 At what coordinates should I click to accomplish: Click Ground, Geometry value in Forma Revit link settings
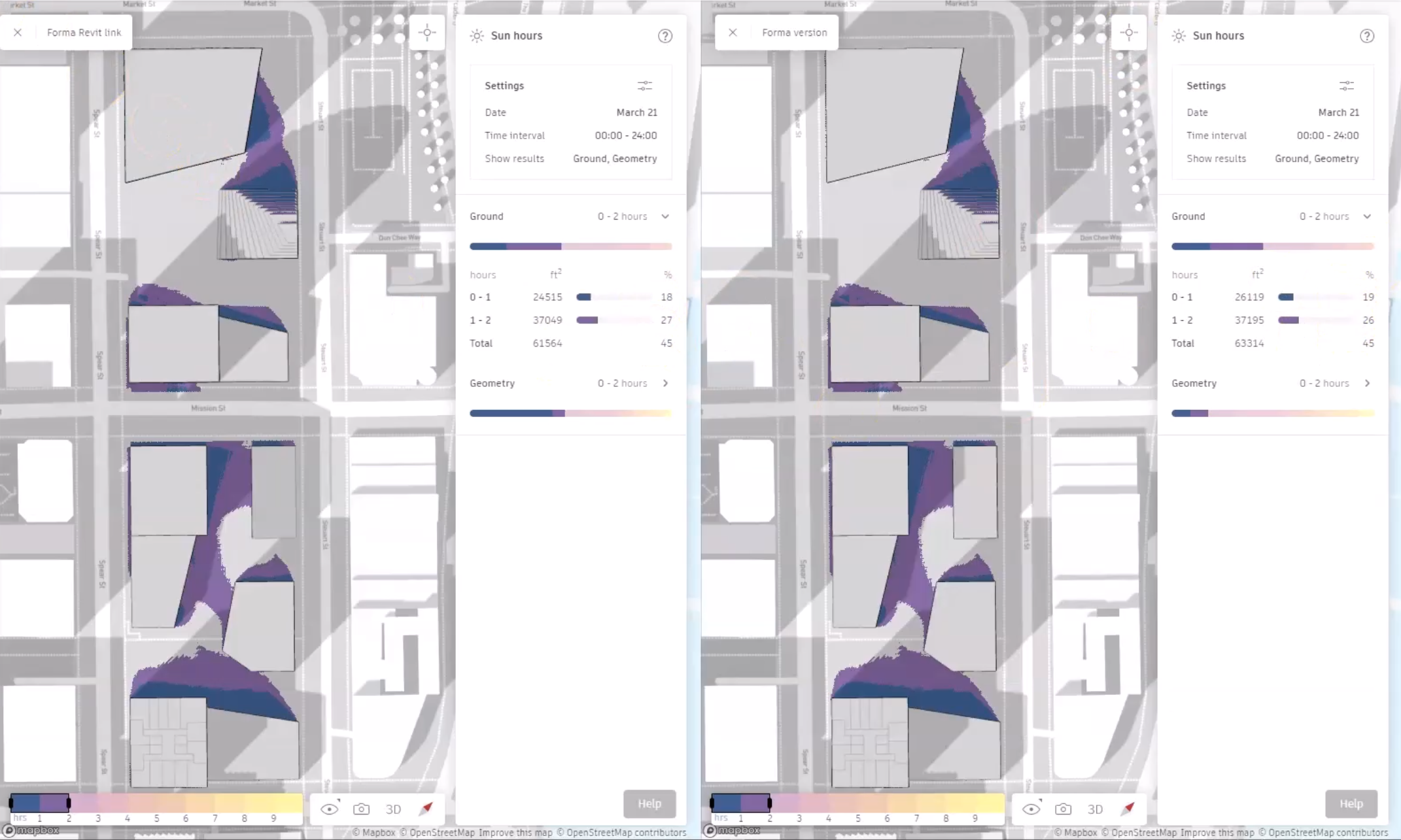(615, 159)
